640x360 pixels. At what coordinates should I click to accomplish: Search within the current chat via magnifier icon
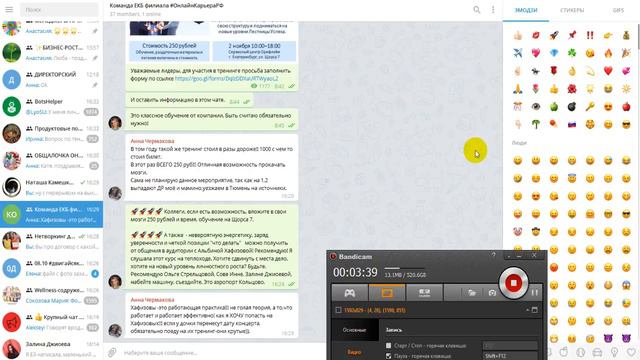pyautogui.click(x=476, y=9)
